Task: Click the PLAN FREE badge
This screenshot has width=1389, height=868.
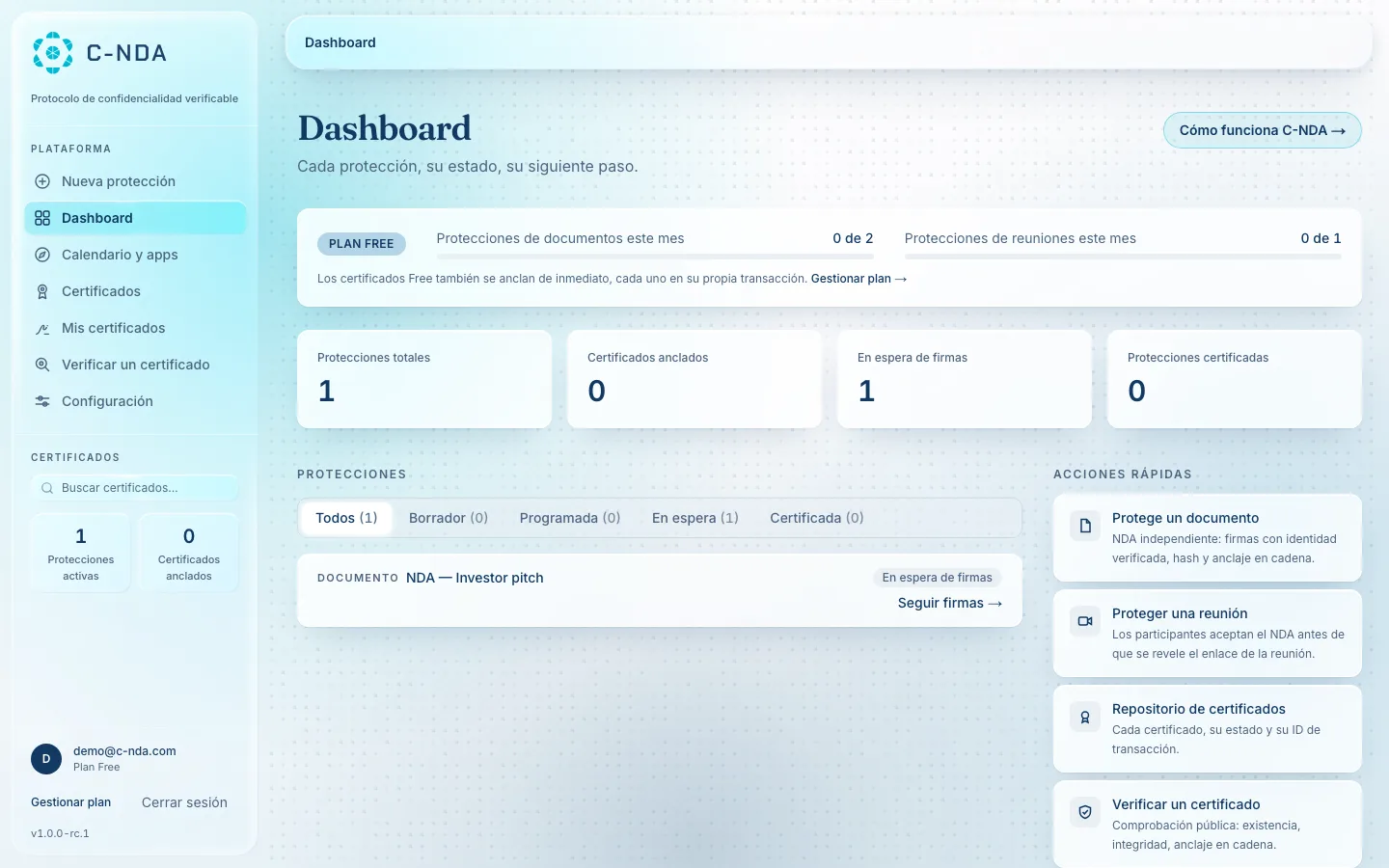Action: pos(362,244)
